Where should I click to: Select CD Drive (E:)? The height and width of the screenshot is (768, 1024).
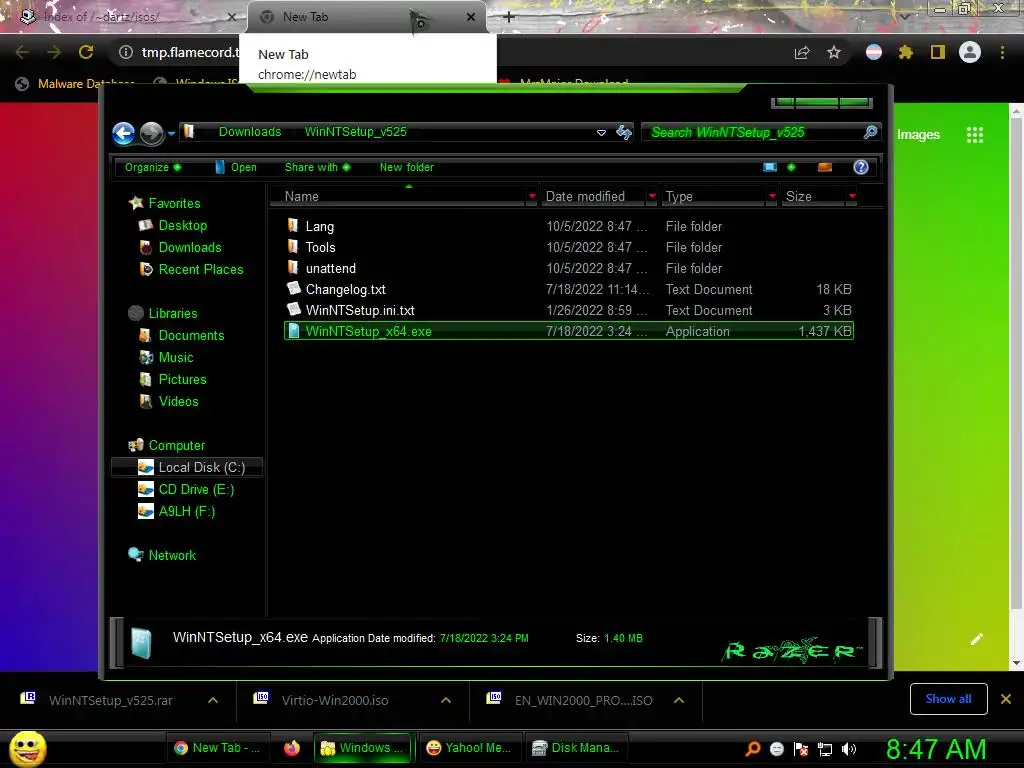click(x=196, y=489)
